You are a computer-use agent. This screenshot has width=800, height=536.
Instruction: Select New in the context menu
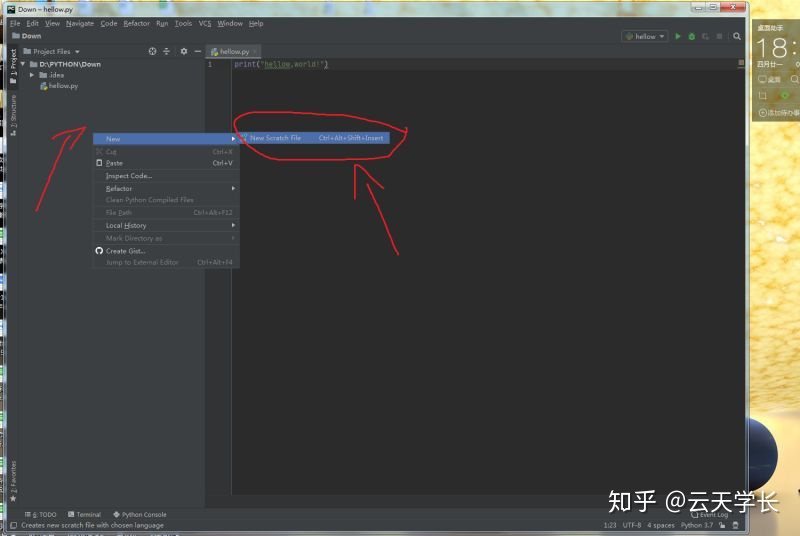(x=166, y=139)
